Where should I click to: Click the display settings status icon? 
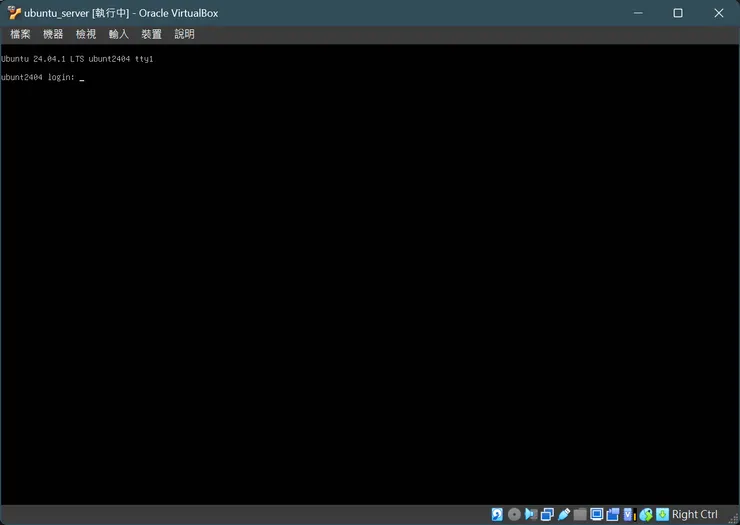[597, 514]
